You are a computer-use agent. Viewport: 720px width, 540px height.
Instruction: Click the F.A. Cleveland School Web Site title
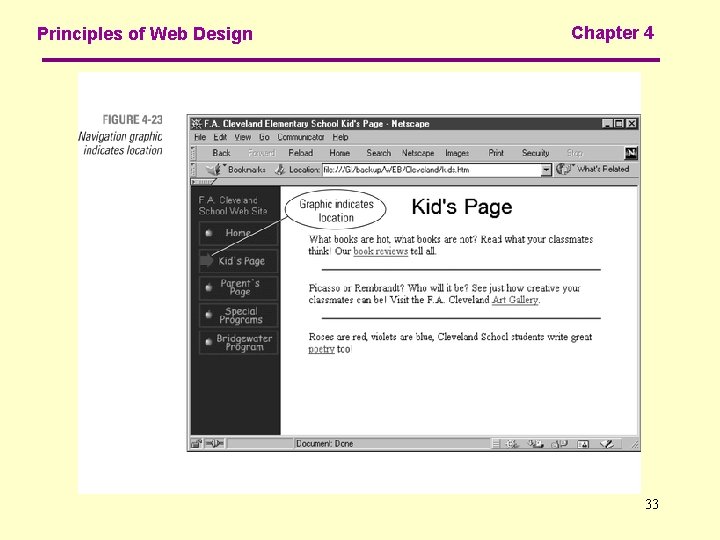pos(233,205)
